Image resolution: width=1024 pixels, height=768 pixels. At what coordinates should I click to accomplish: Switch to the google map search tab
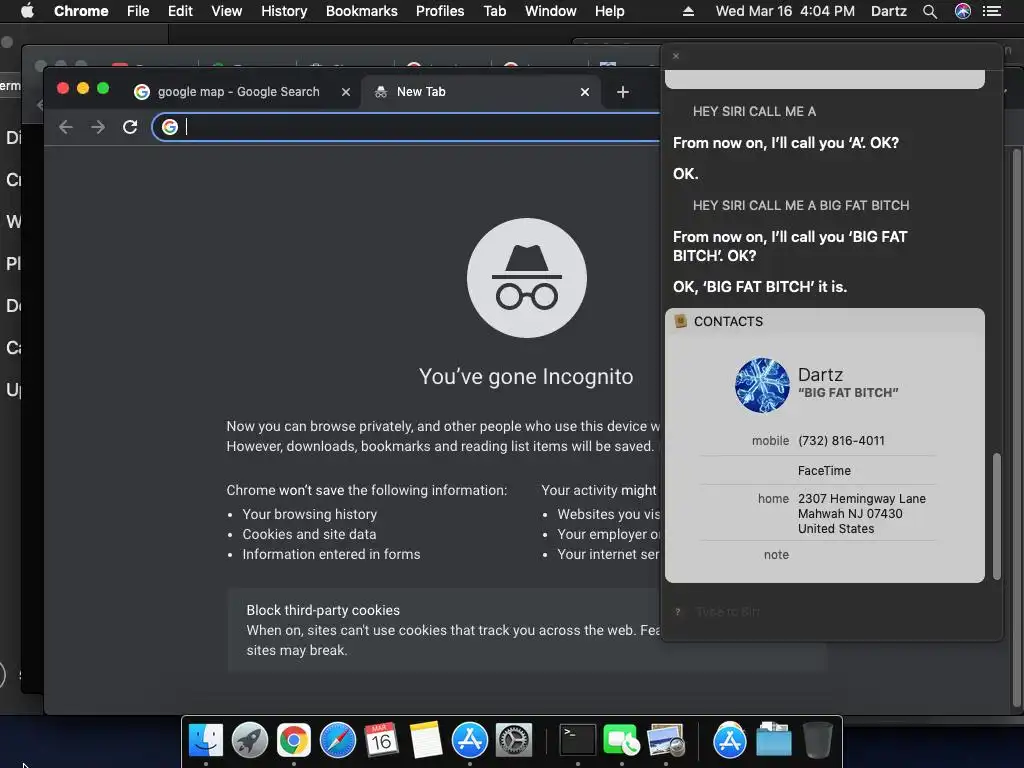click(238, 91)
